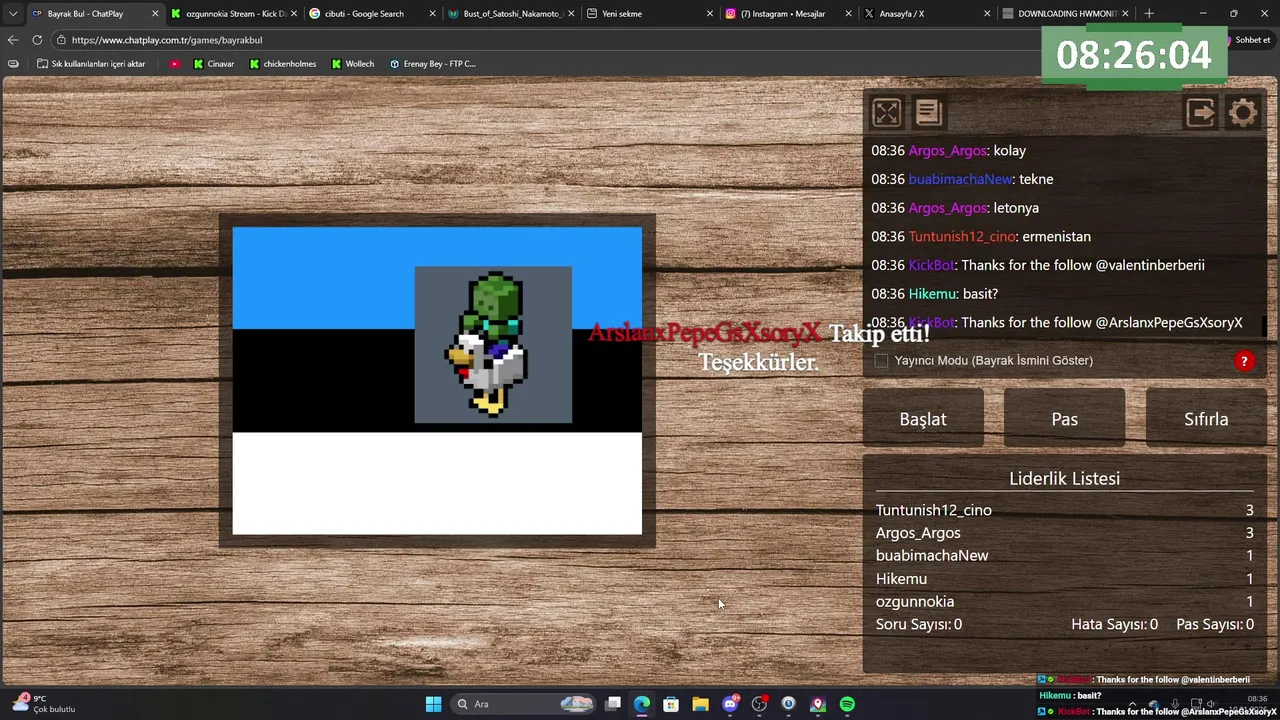Click the chatplay.com.tr address bar
1280x720 pixels.
tap(540, 40)
